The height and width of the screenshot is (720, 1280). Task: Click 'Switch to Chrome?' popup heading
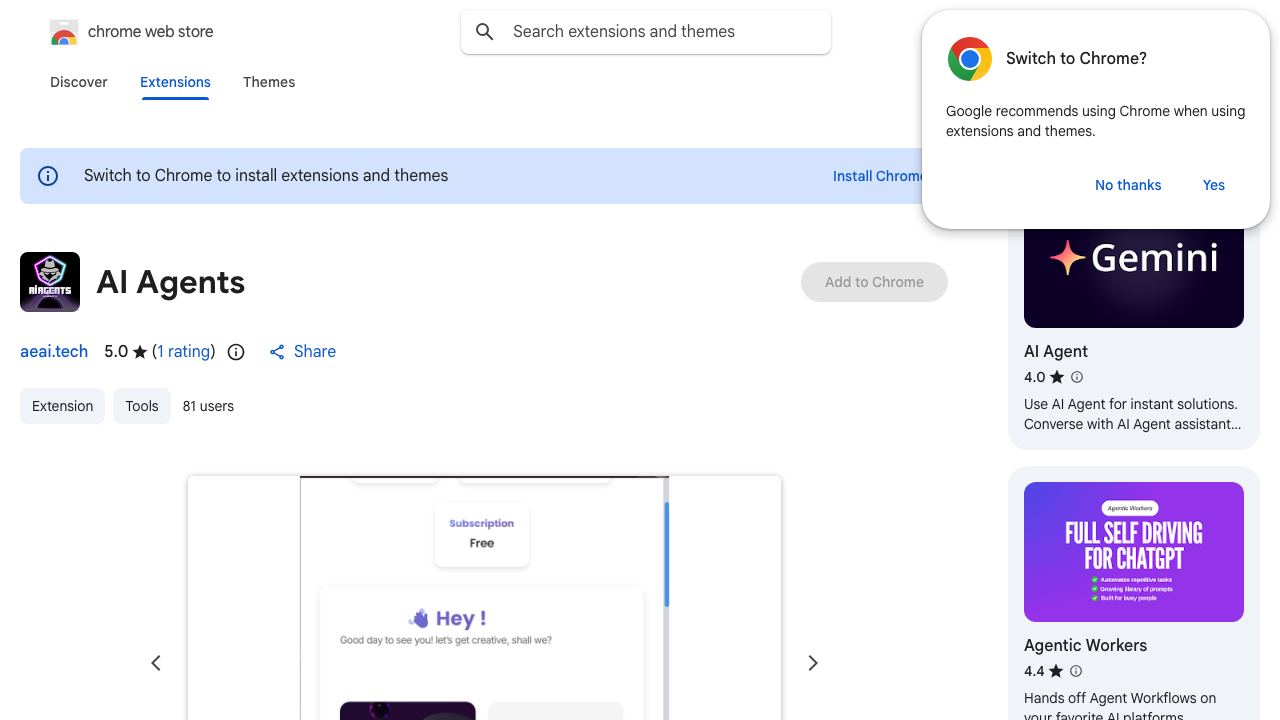[1076, 59]
